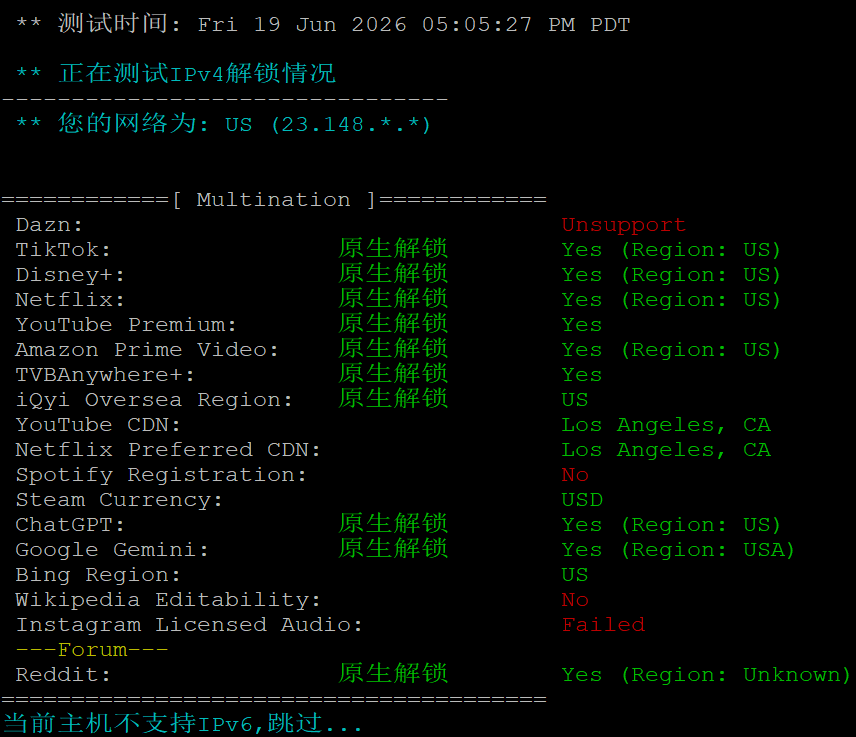Click the red 'No' for Spotify Registration

coord(575,475)
